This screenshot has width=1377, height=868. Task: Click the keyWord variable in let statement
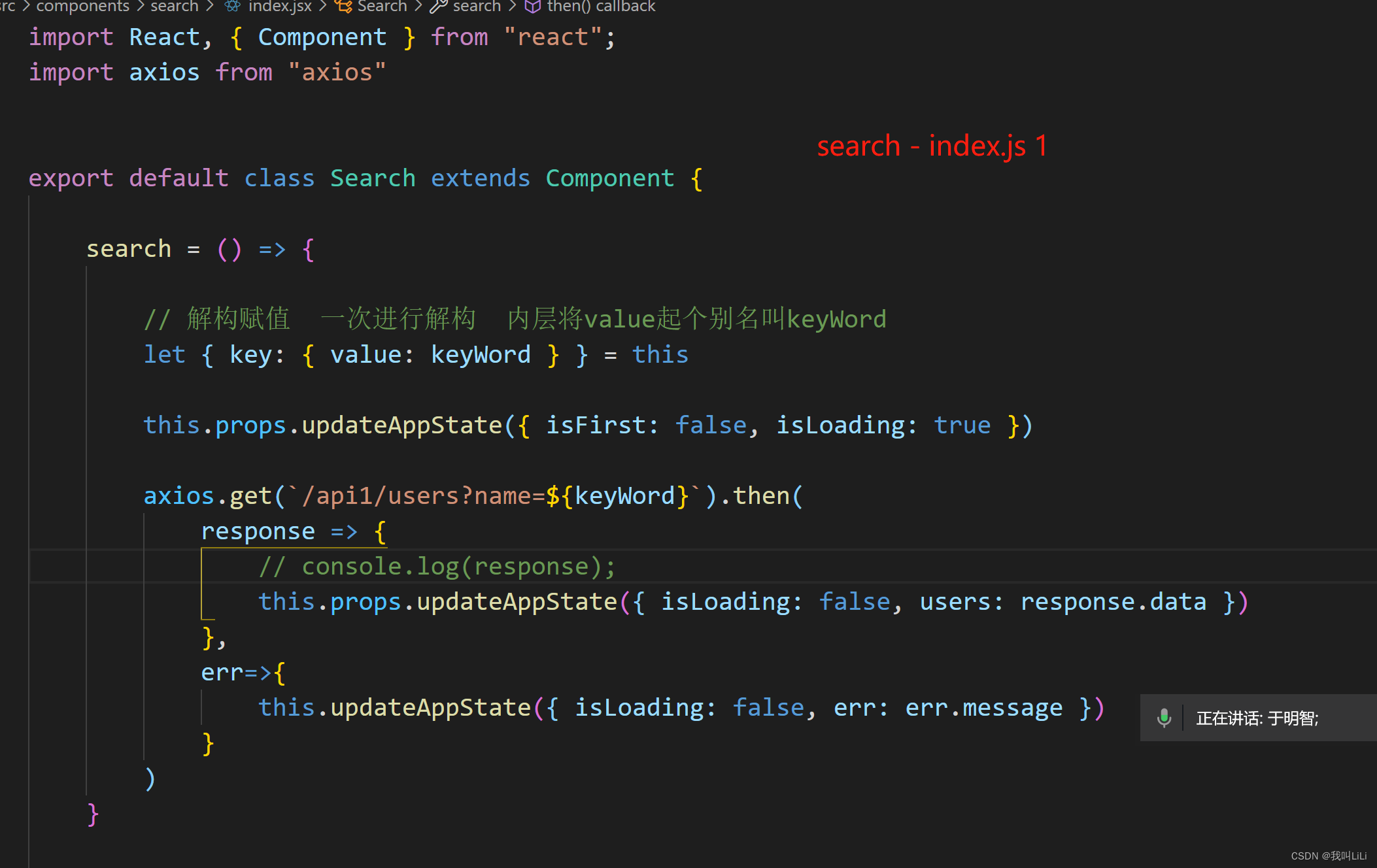(481, 355)
